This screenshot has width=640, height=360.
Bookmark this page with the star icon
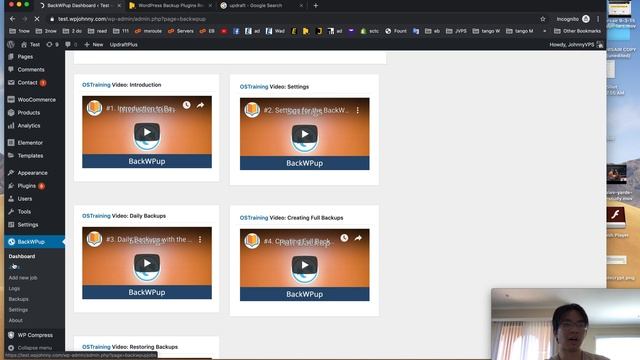pos(542,19)
